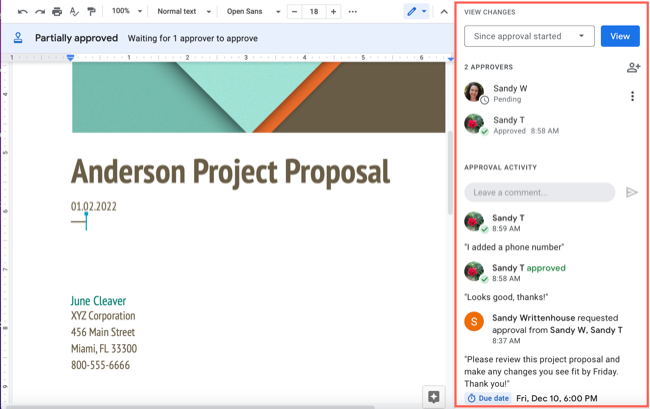Screen dimensions: 650x409
Task: Select the Paint format roller icon
Action: coord(92,12)
